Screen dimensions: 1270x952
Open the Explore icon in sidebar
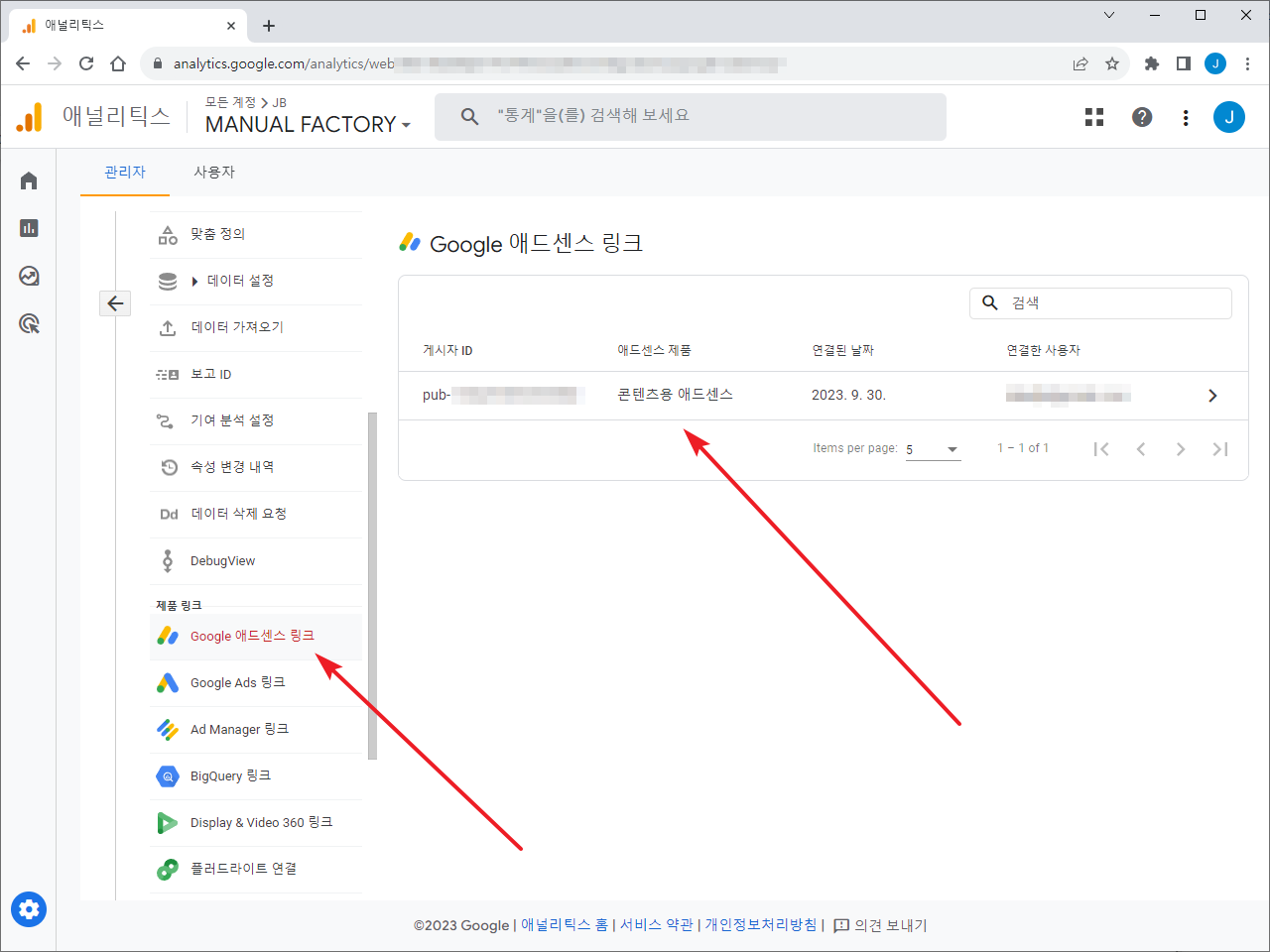coord(29,276)
